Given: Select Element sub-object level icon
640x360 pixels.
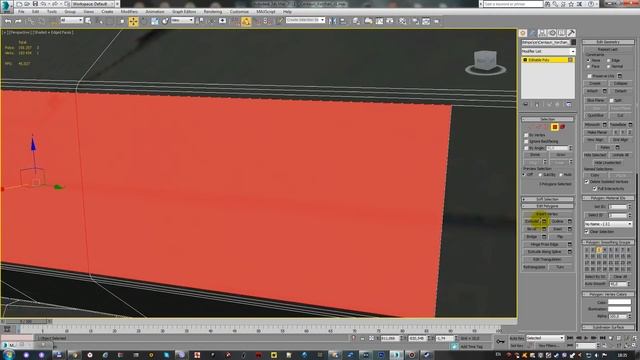Looking at the screenshot, I should [x=562, y=127].
